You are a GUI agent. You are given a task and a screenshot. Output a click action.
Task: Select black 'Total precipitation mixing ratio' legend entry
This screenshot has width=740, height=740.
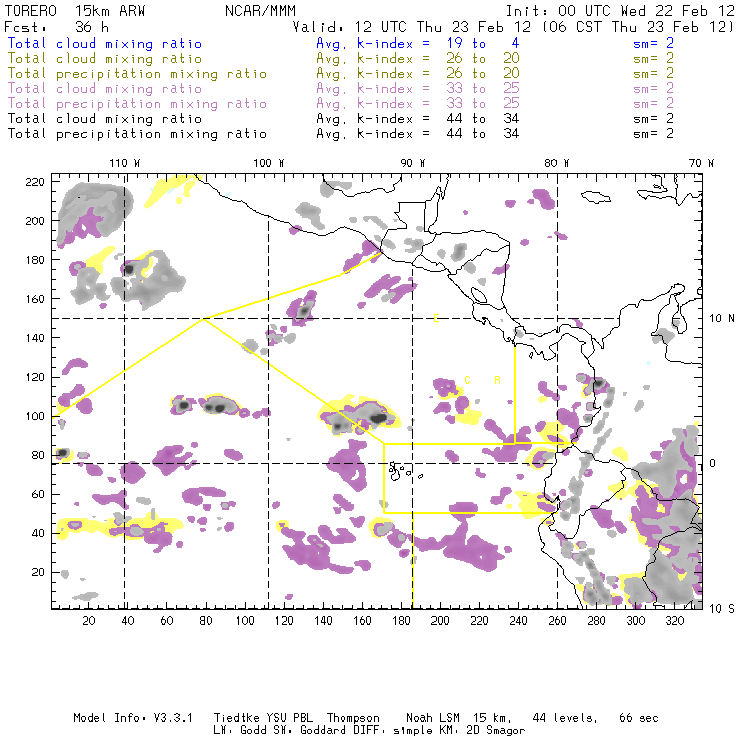[x=137, y=134]
